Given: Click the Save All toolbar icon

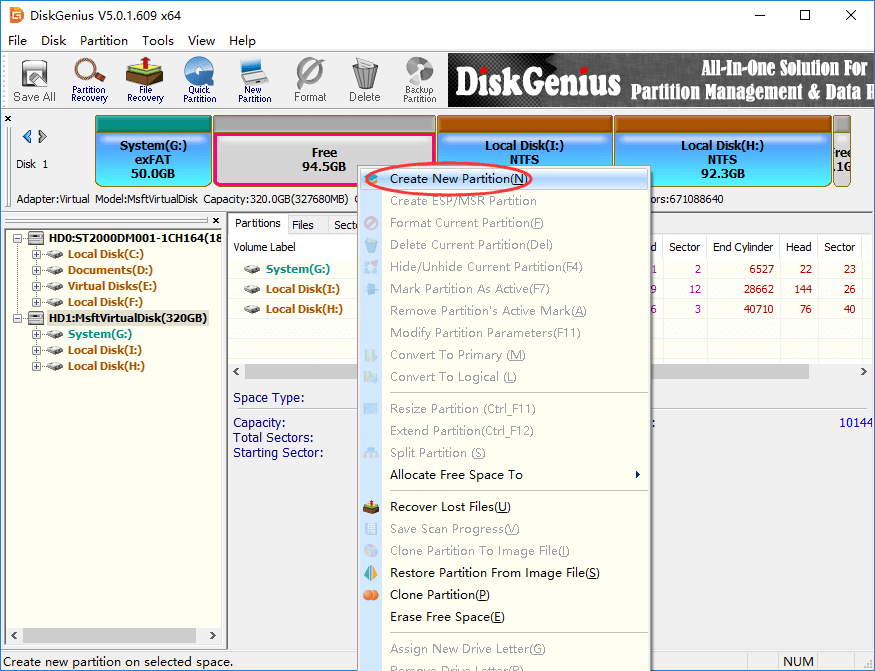Looking at the screenshot, I should [34, 80].
